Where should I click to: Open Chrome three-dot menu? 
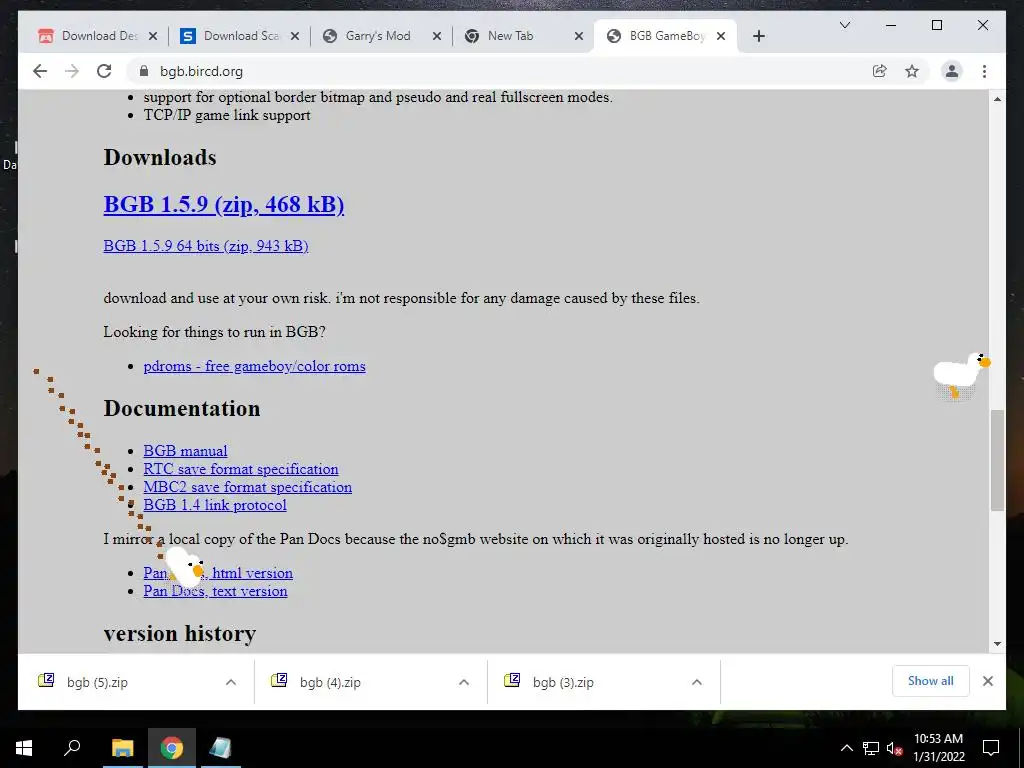point(984,71)
